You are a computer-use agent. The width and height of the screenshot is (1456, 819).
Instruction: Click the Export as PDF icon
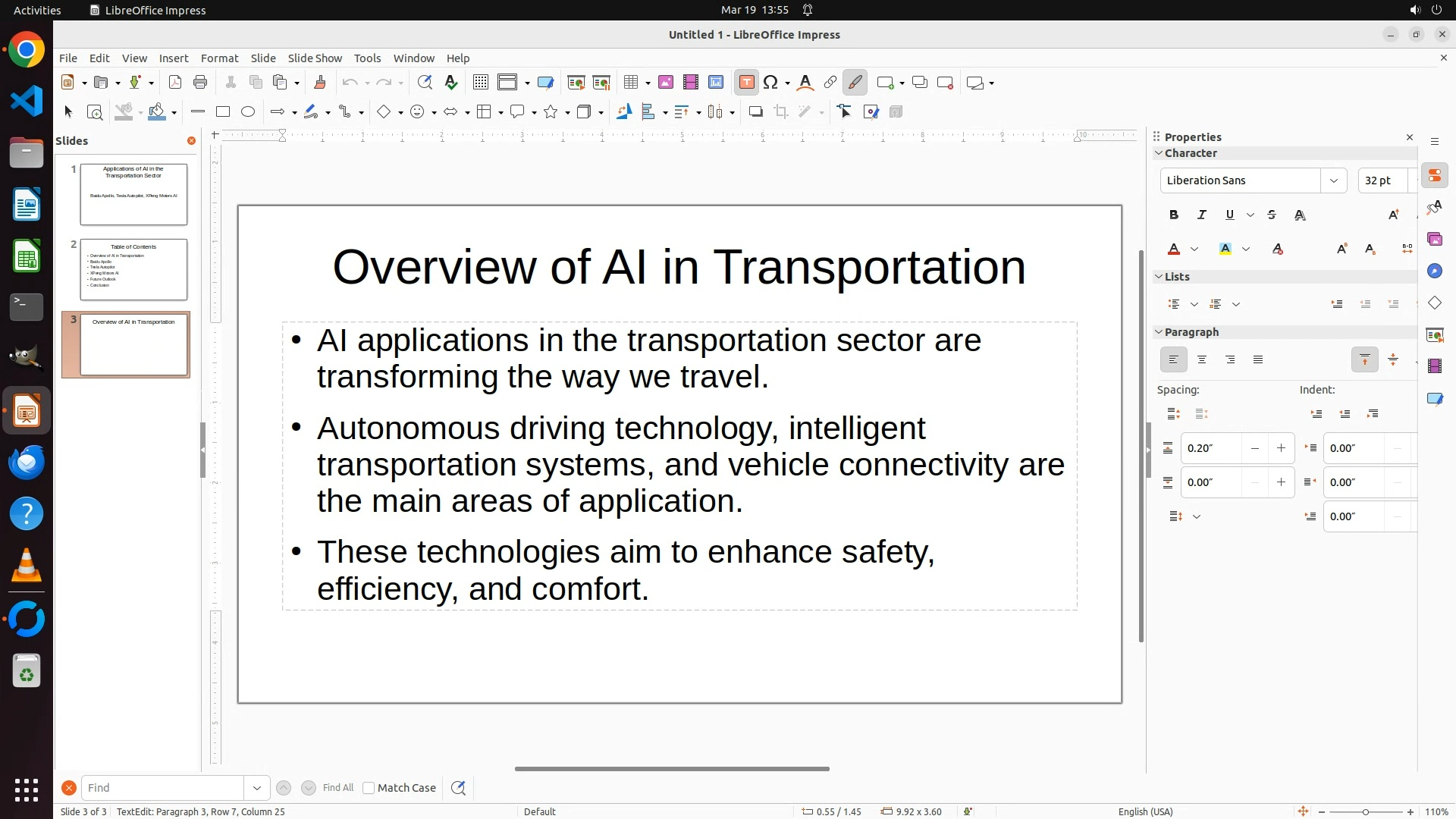coord(174,83)
